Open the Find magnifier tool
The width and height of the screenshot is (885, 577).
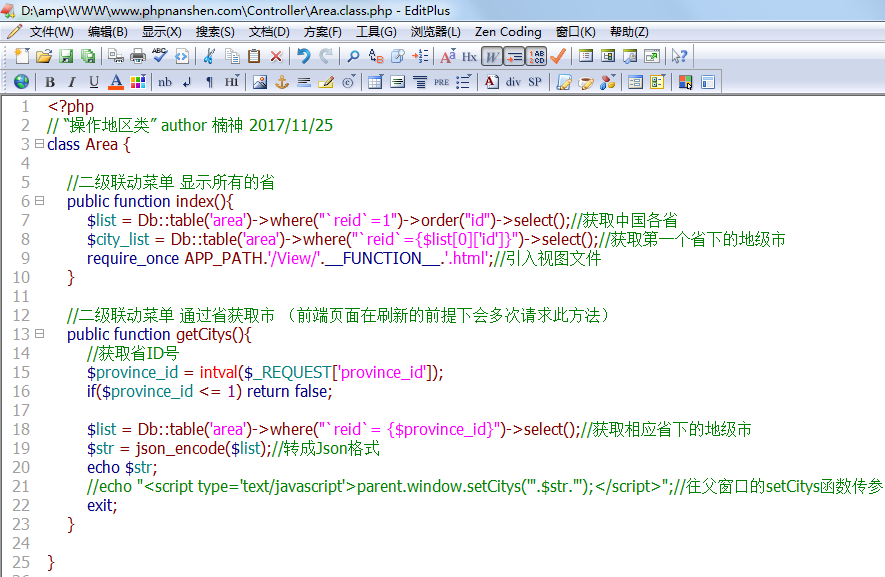pos(353,56)
